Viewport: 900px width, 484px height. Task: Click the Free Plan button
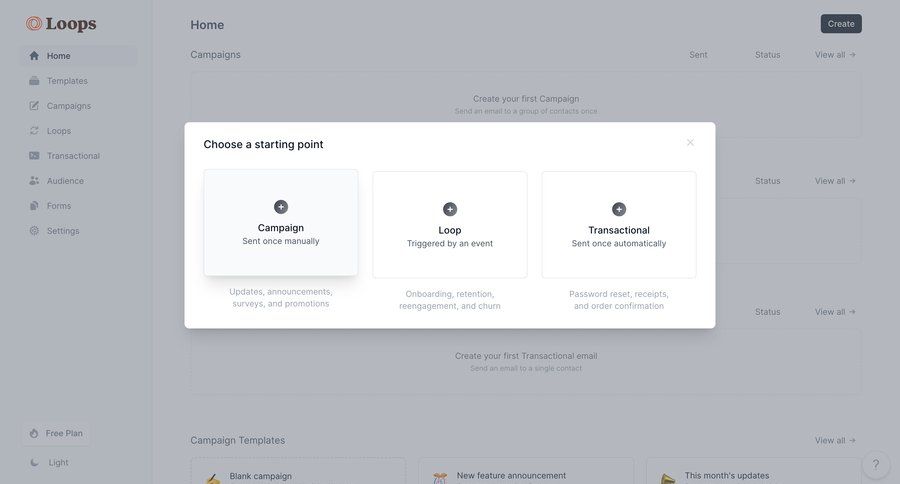(x=56, y=433)
